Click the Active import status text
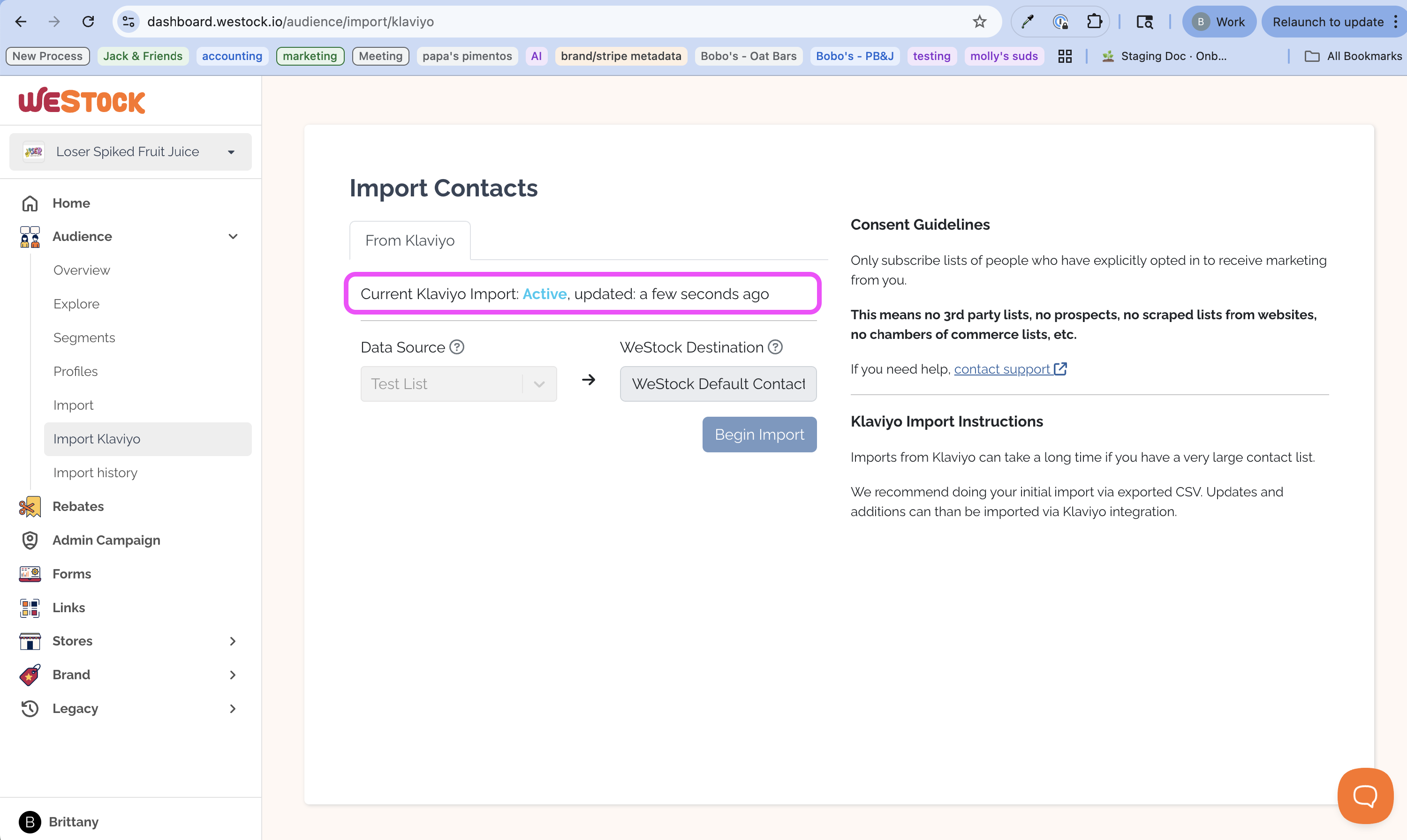Viewport: 1407px width, 840px height. click(545, 294)
